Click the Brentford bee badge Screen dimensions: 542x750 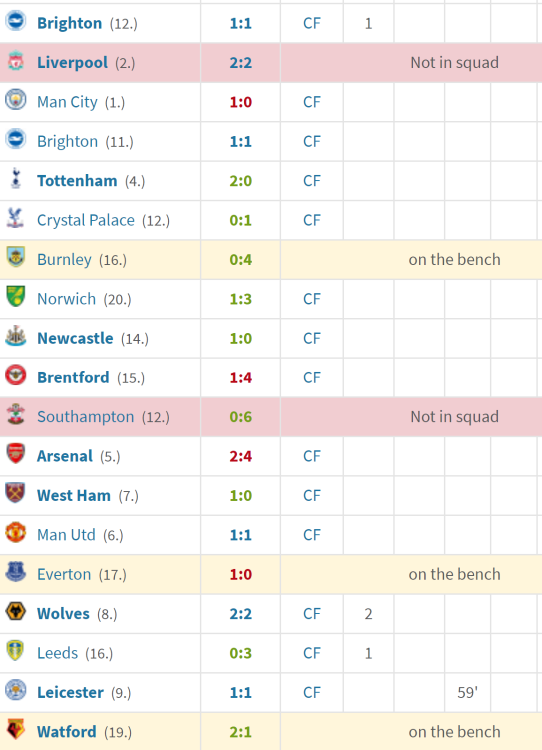(x=15, y=375)
